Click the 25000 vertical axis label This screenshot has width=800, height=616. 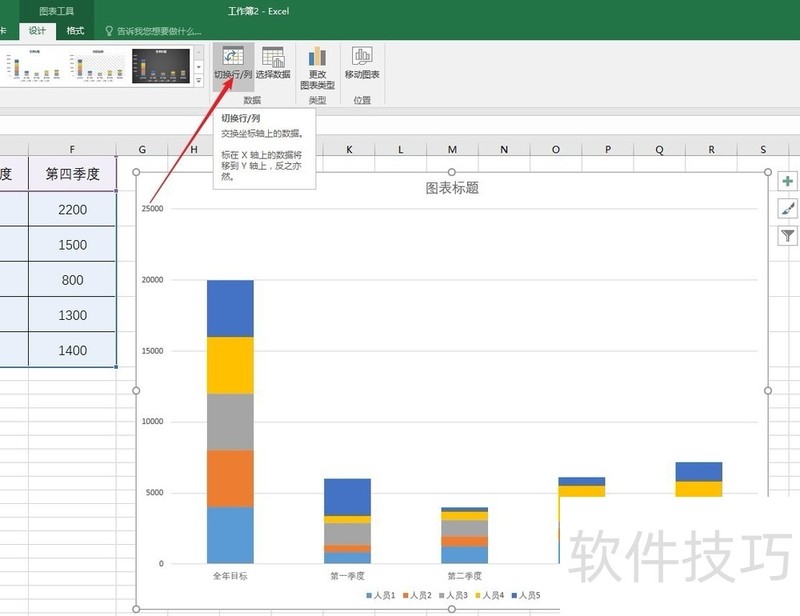[153, 208]
